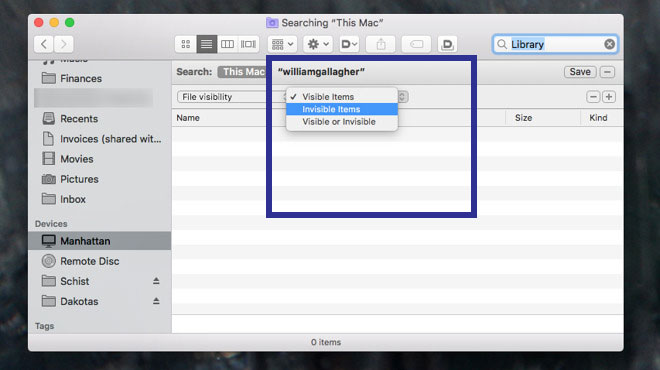The height and width of the screenshot is (370, 660).
Task: Select This Mac search scope
Action: (242, 72)
